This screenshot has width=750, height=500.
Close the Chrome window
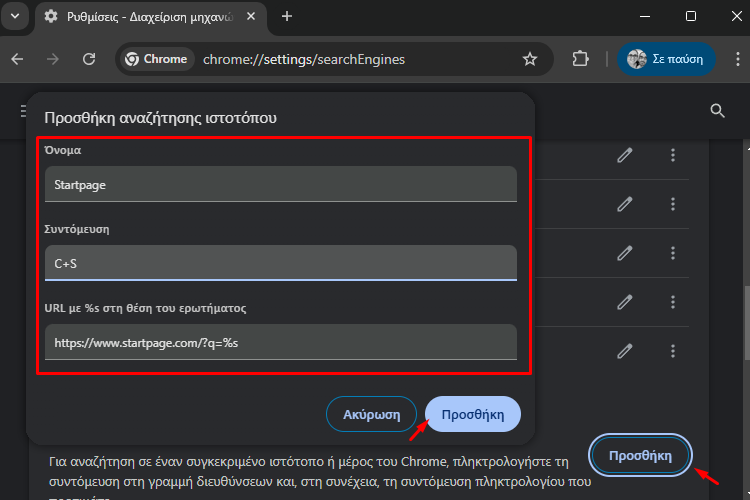coord(737,17)
